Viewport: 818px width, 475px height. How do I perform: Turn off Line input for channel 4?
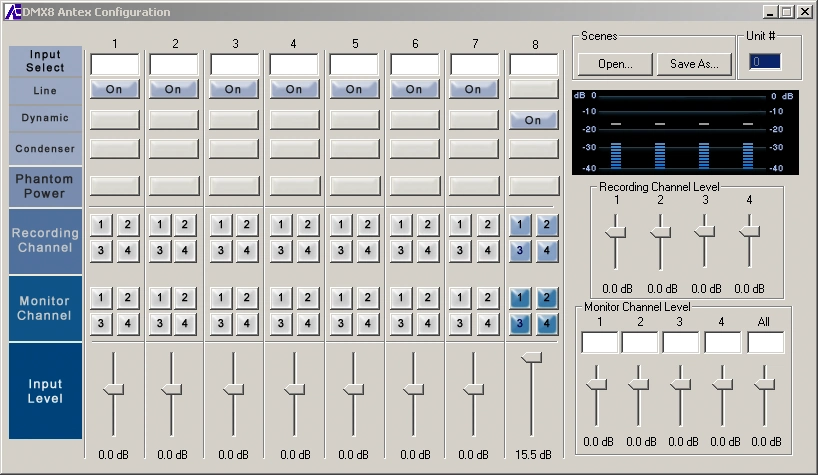[294, 89]
